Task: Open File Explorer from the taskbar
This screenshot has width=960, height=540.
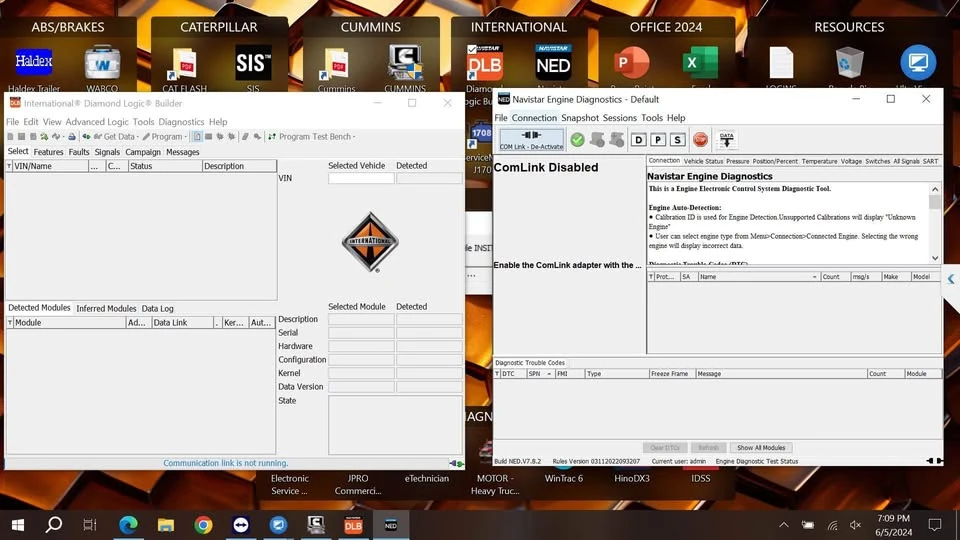Action: (166, 525)
